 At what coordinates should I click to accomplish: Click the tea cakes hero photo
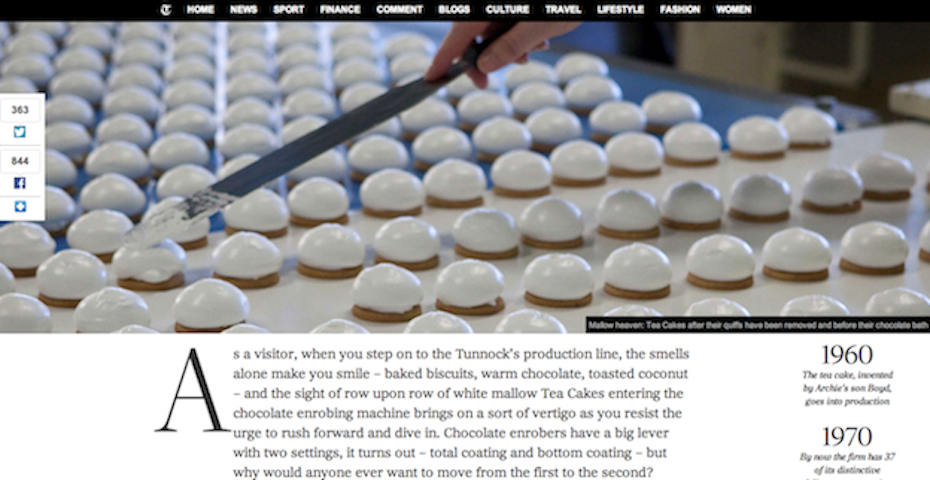[465, 177]
